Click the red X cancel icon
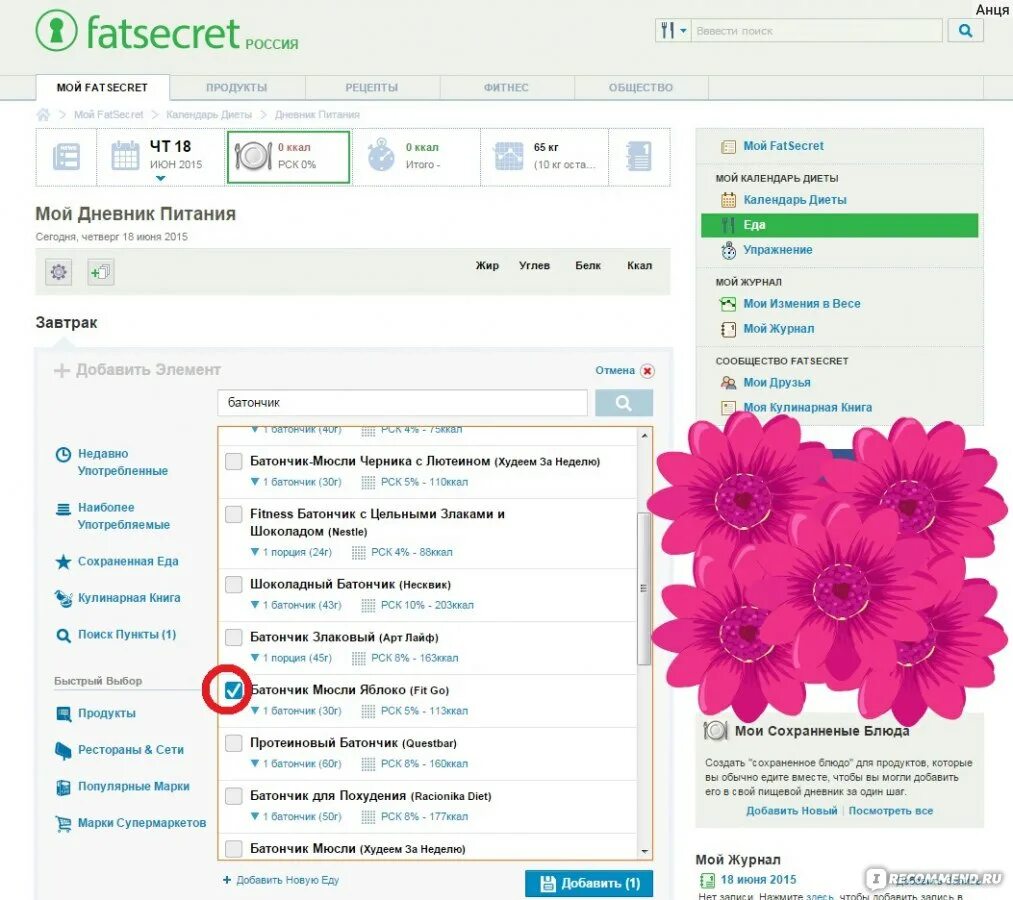This screenshot has height=900, width=1013. point(647,371)
